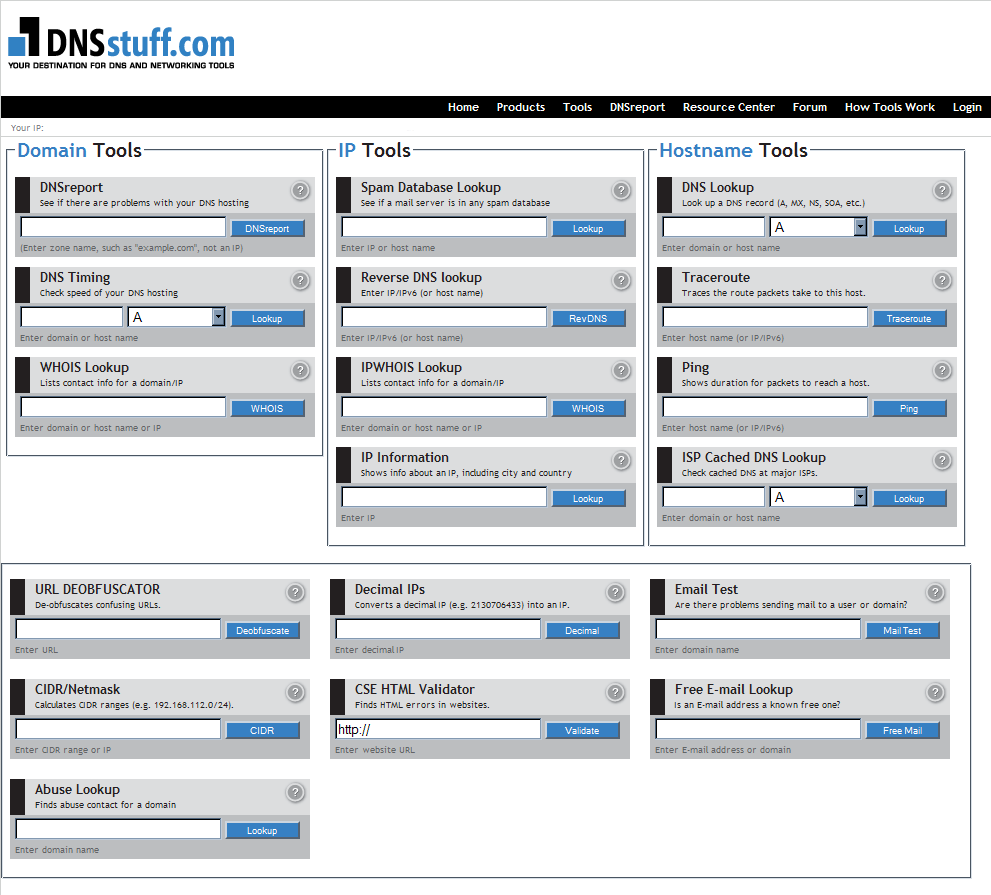This screenshot has width=991, height=895.
Task: Click help icon for Reverse DNS lookup
Action: pos(621,280)
